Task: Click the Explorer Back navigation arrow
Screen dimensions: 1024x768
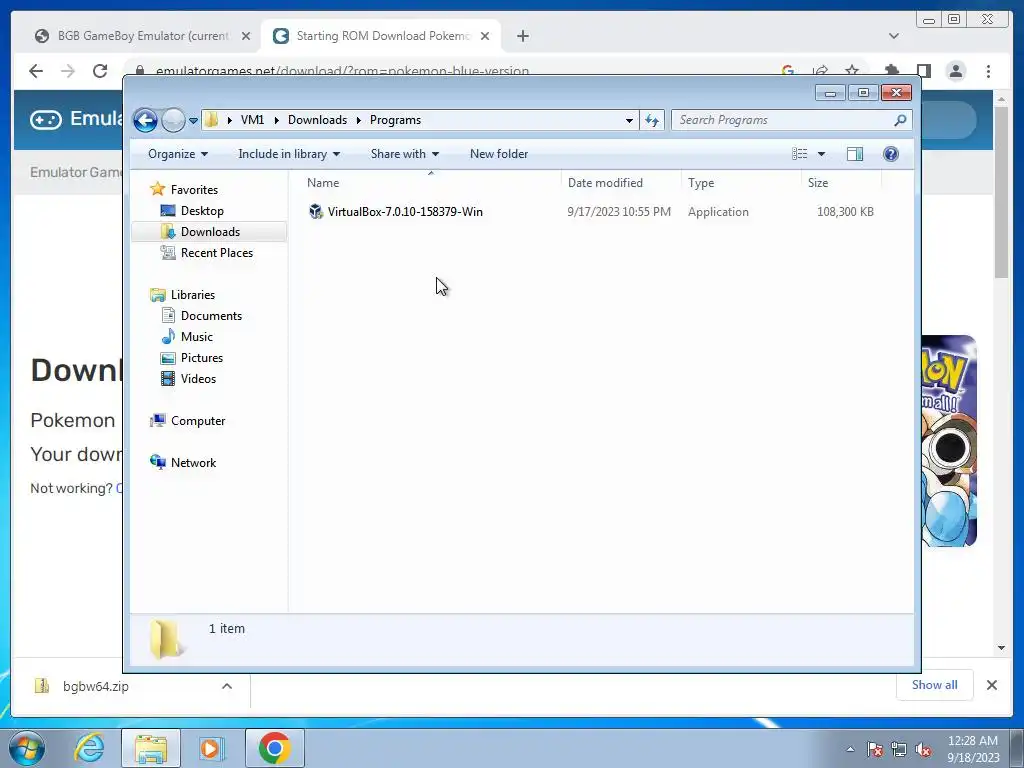Action: point(145,120)
